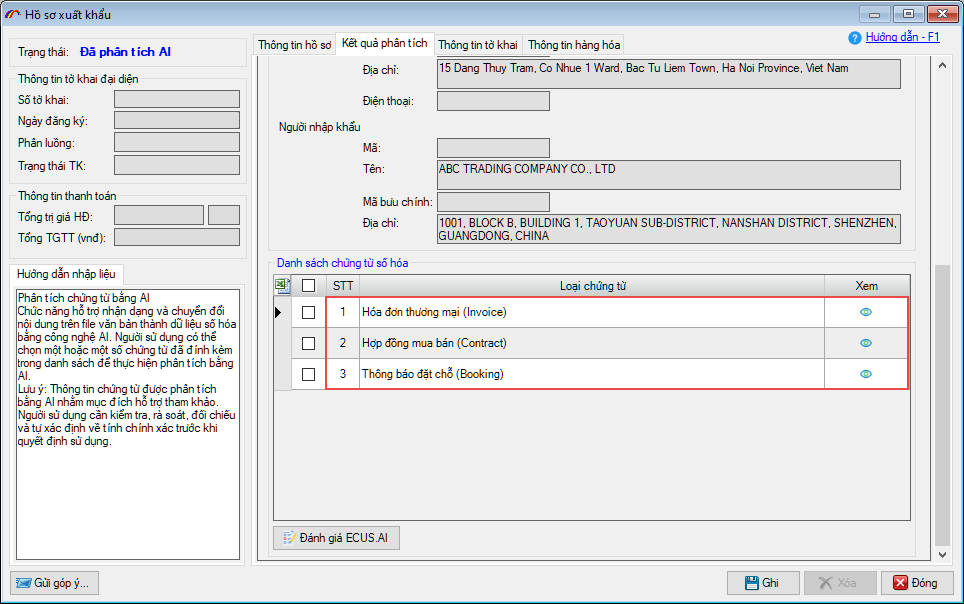Open the Thông tin tờ khai tab
964x604 pixels.
(x=478, y=45)
